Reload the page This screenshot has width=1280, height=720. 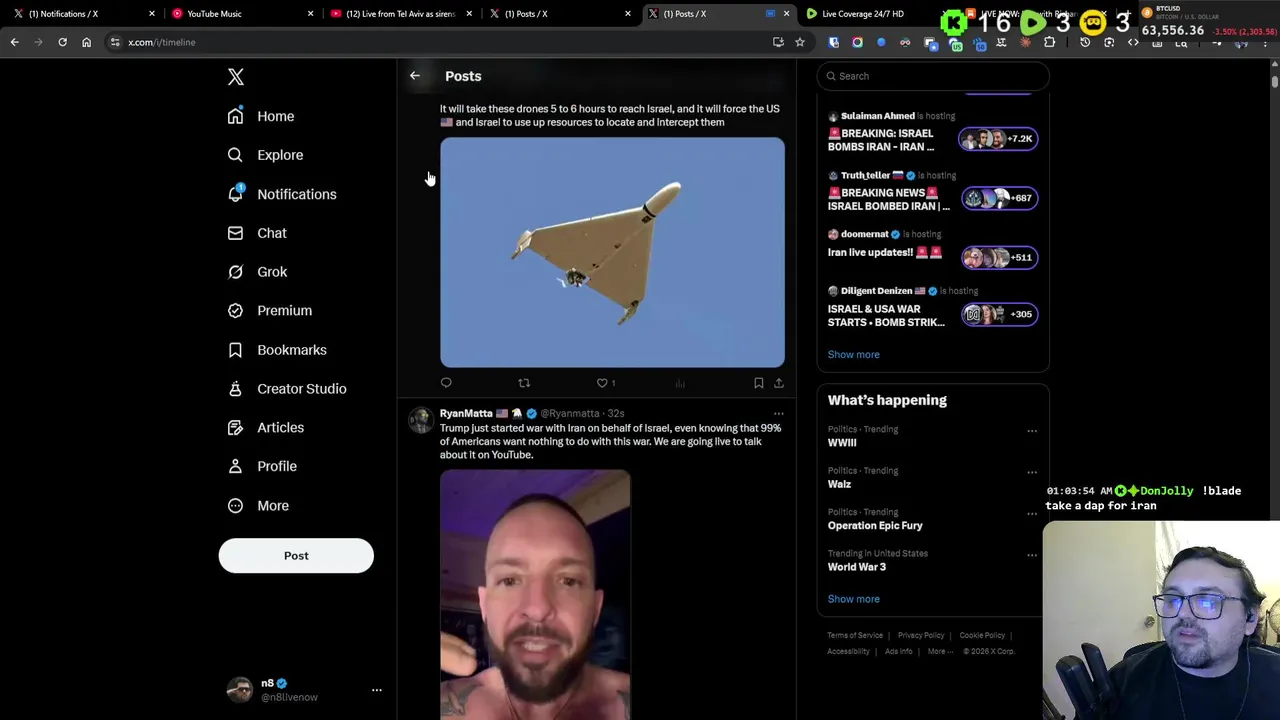pos(62,42)
